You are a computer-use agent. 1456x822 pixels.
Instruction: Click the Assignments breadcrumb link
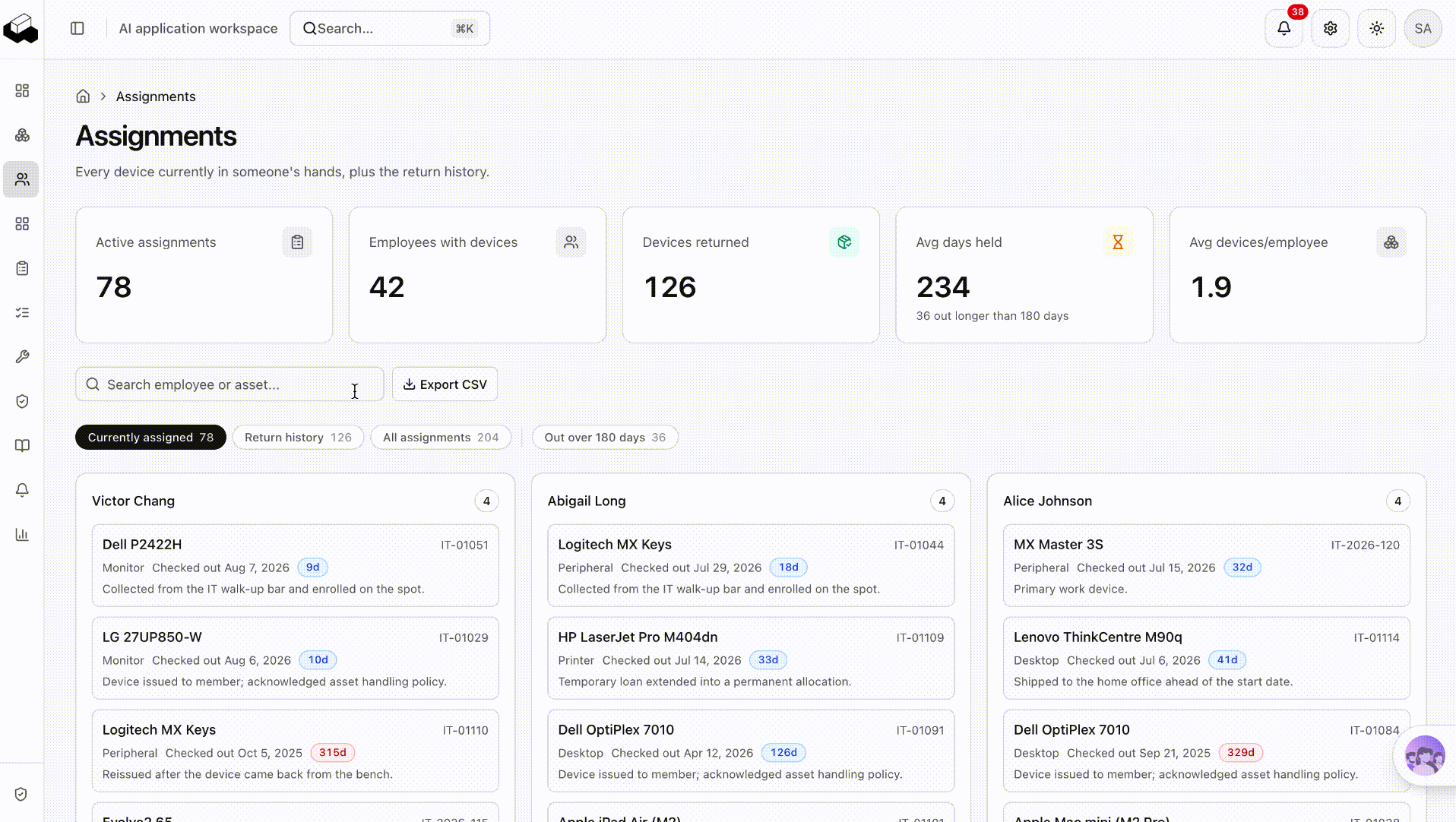pyautogui.click(x=156, y=96)
